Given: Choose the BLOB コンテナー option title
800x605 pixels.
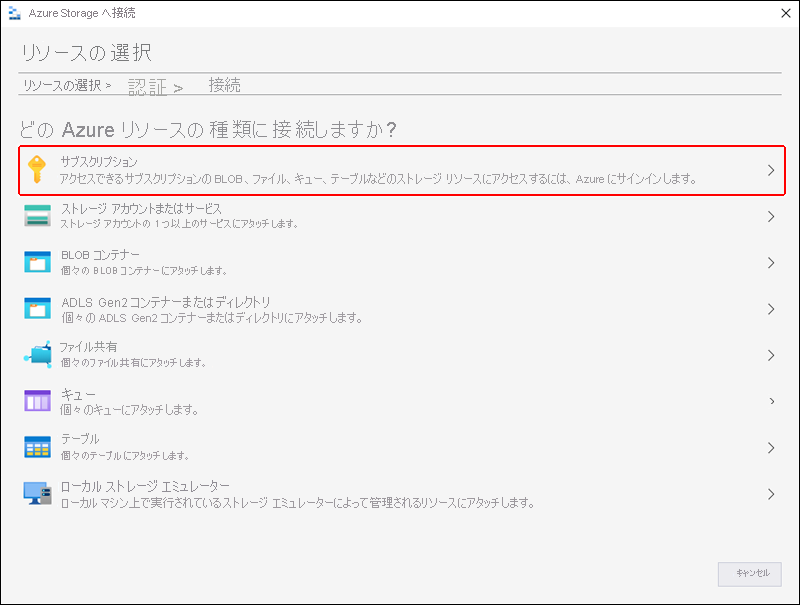Looking at the screenshot, I should tap(100, 255).
